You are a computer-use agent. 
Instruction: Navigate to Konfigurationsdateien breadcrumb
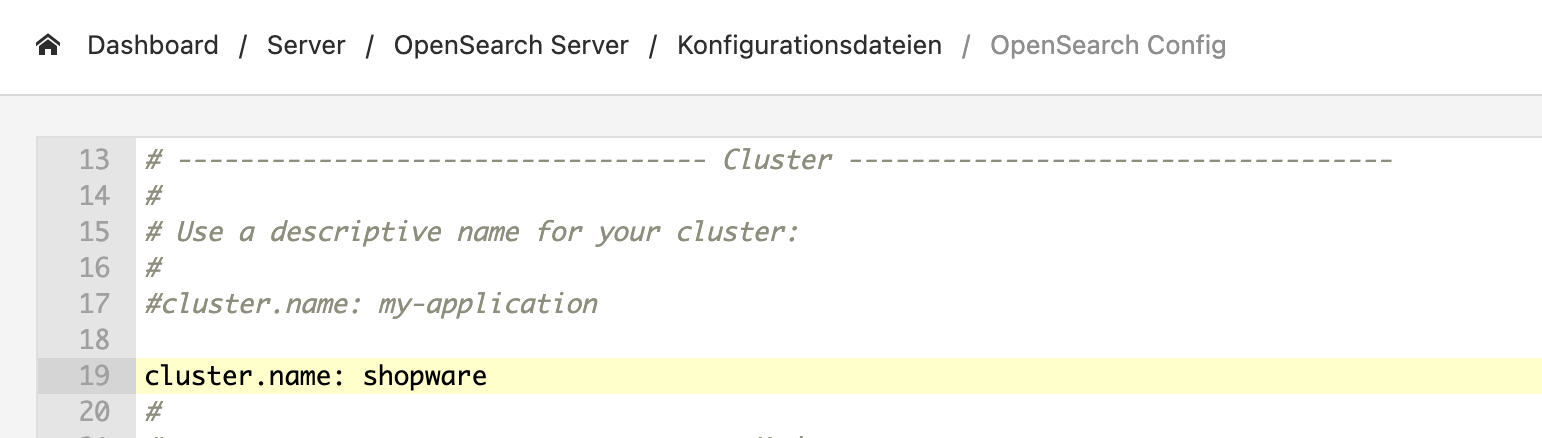(809, 46)
